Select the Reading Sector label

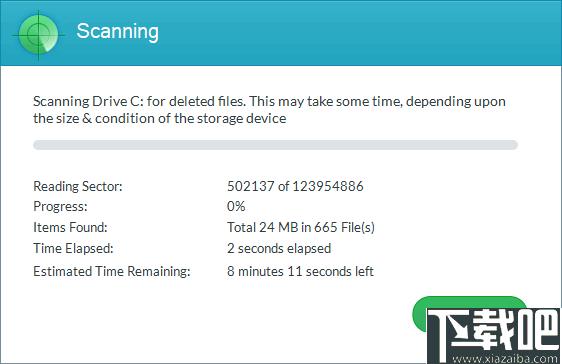pyautogui.click(x=78, y=186)
